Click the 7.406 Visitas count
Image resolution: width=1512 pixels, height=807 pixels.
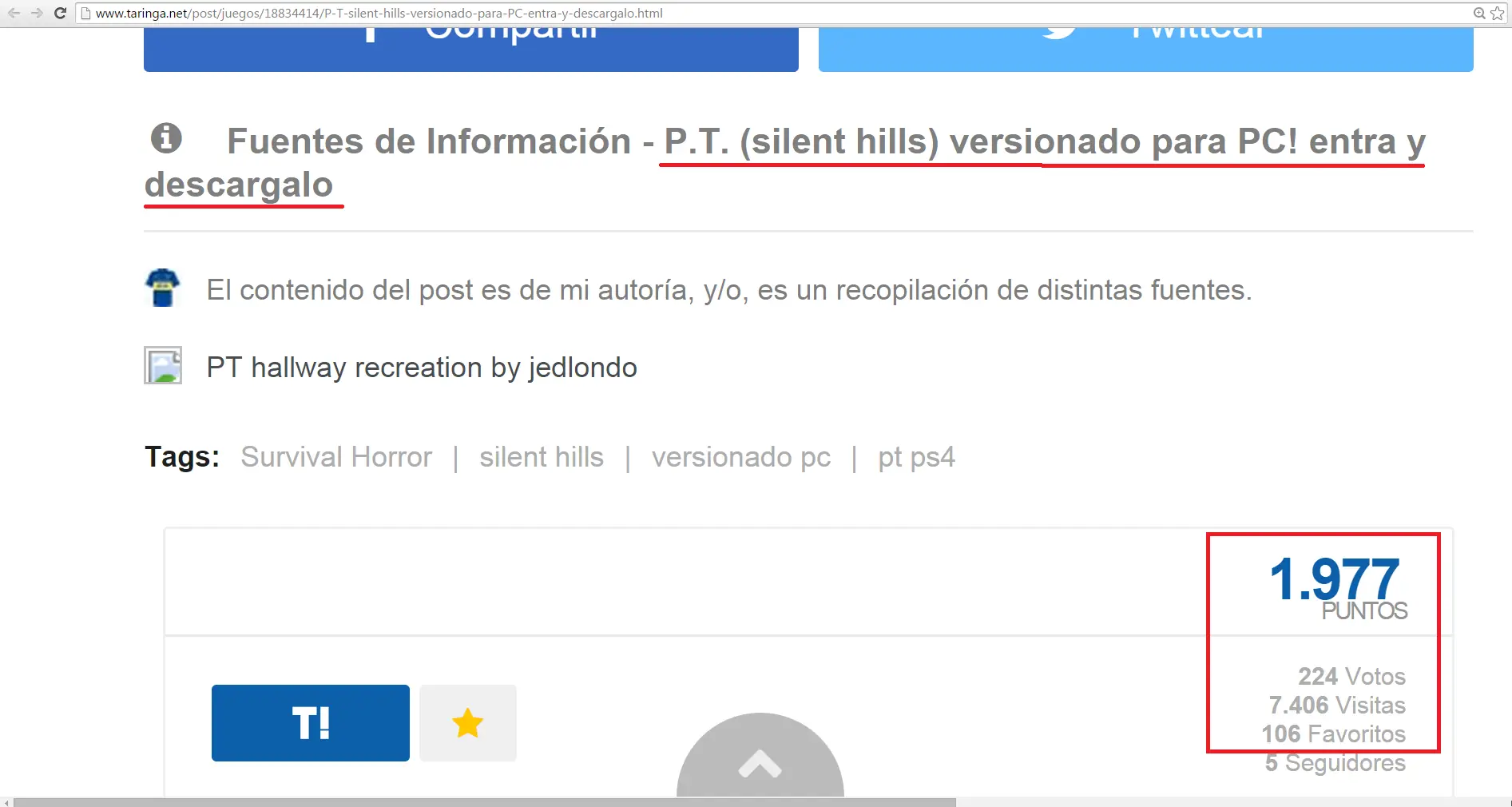pyautogui.click(x=1337, y=706)
